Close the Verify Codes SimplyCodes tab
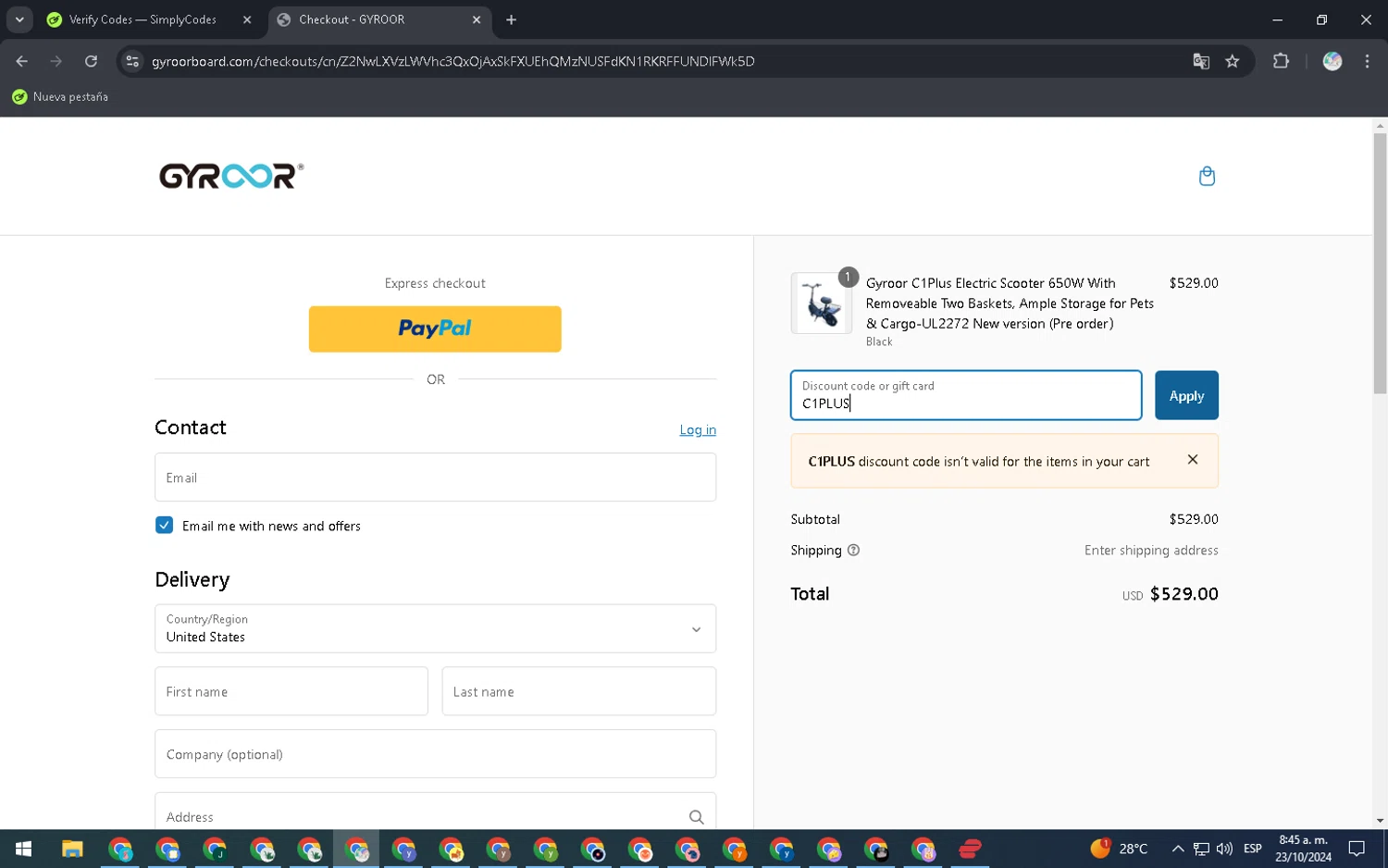This screenshot has width=1388, height=868. (247, 19)
